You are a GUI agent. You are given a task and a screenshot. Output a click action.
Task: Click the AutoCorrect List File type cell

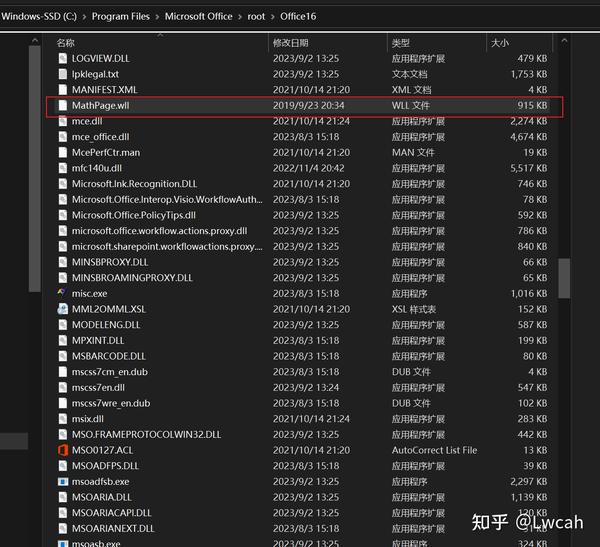coord(434,450)
